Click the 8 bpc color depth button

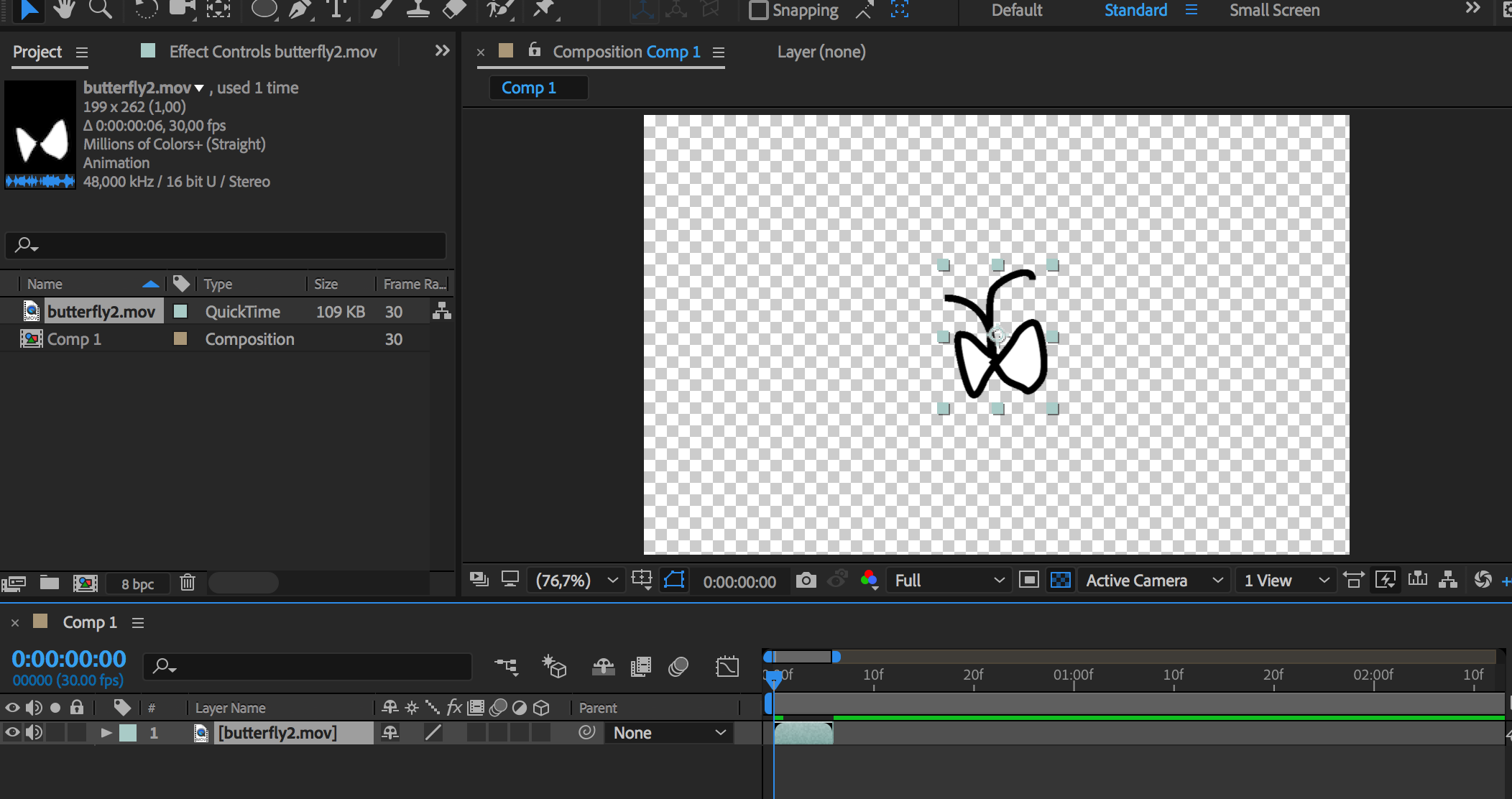pyautogui.click(x=137, y=583)
